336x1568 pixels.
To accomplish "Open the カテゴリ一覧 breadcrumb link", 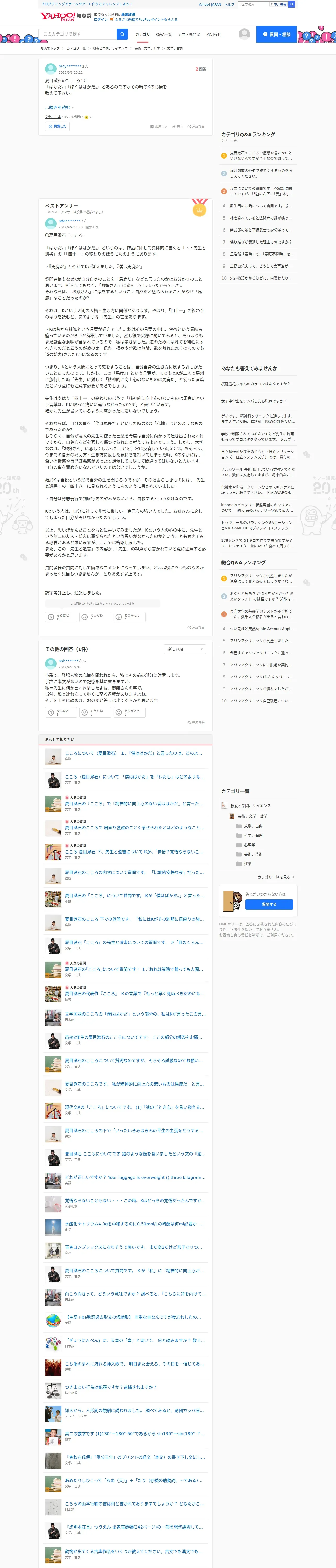I will click(76, 48).
